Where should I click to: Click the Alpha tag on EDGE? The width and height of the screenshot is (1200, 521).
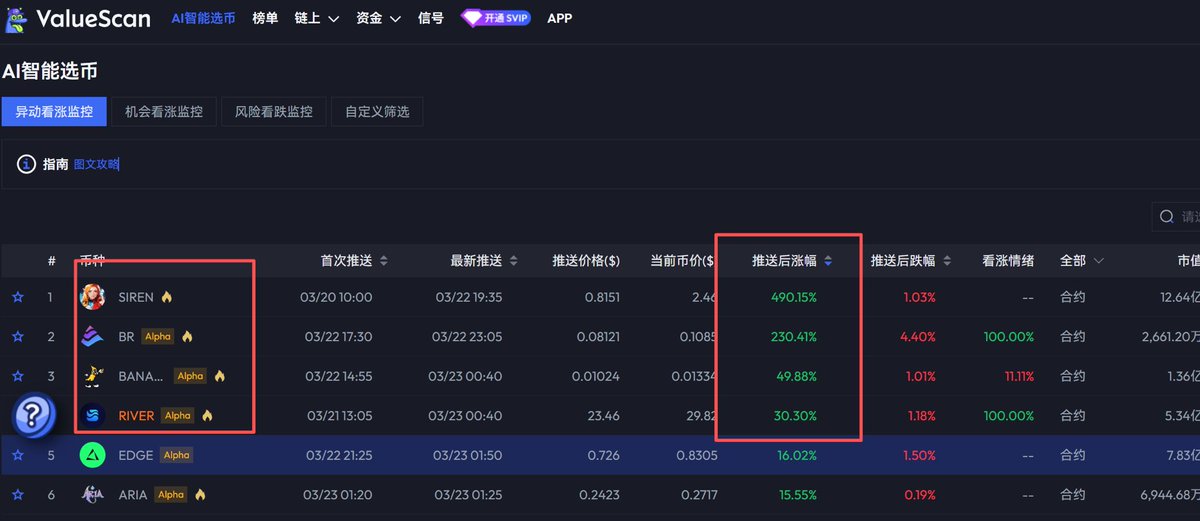176,455
